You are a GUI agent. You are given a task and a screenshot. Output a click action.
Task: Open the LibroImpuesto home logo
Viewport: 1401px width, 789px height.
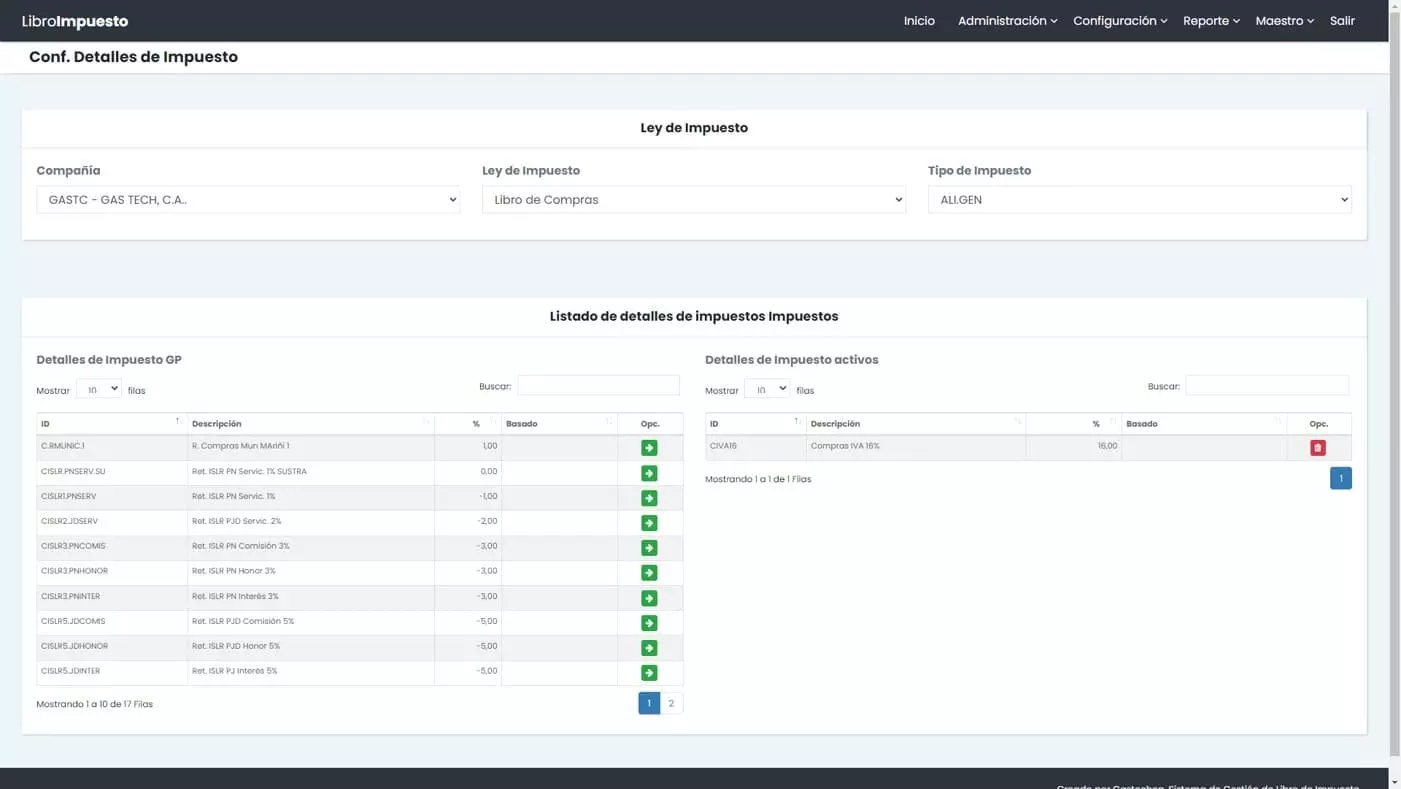pyautogui.click(x=75, y=21)
